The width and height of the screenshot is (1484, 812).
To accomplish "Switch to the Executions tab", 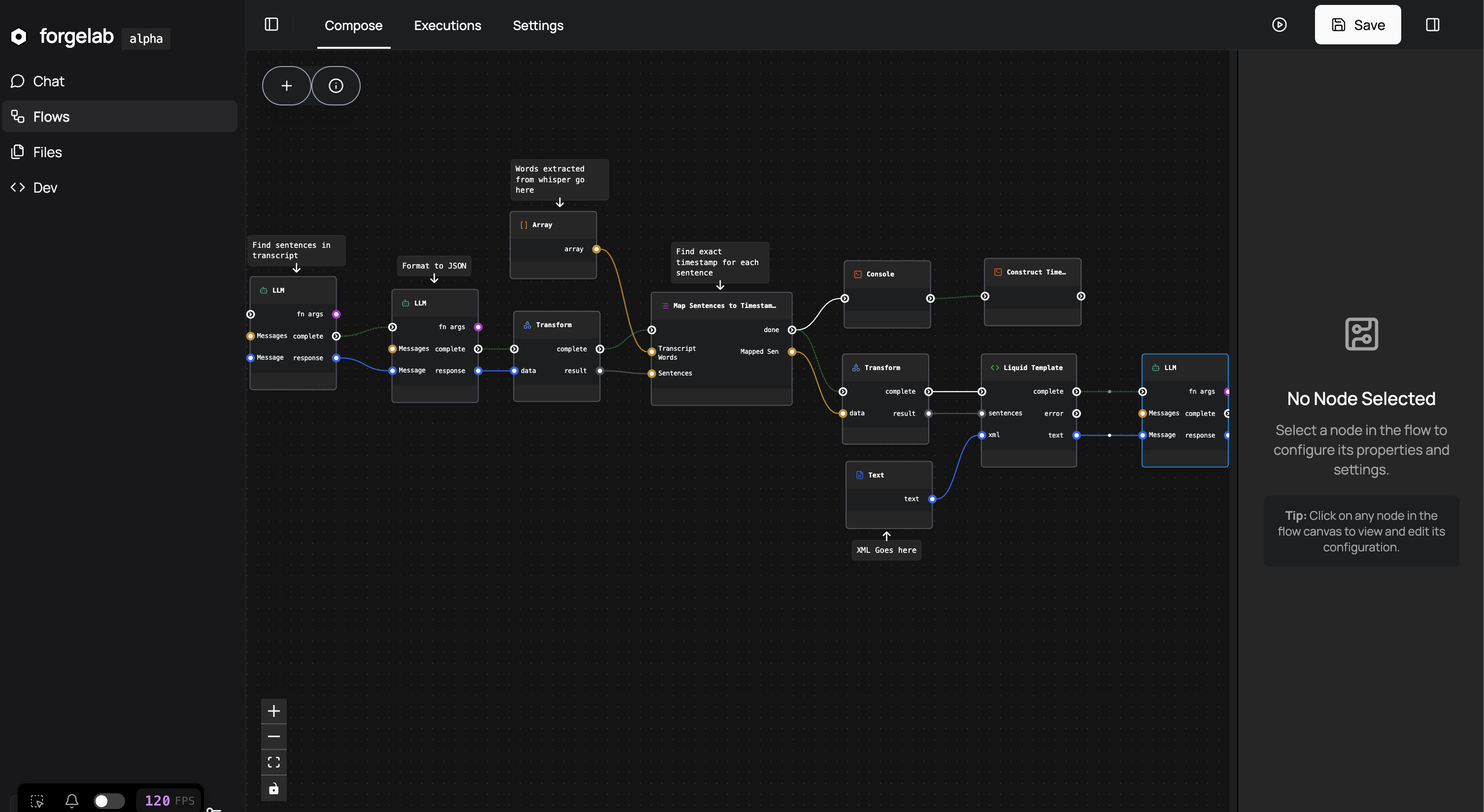I will coord(448,25).
